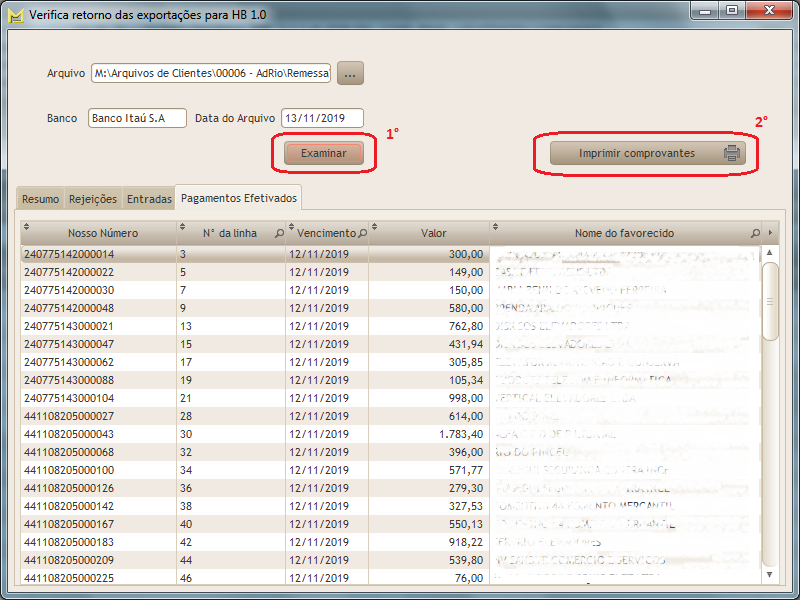The image size is (800, 600).
Task: Click the Data do Arquivo date field
Action: click(322, 118)
